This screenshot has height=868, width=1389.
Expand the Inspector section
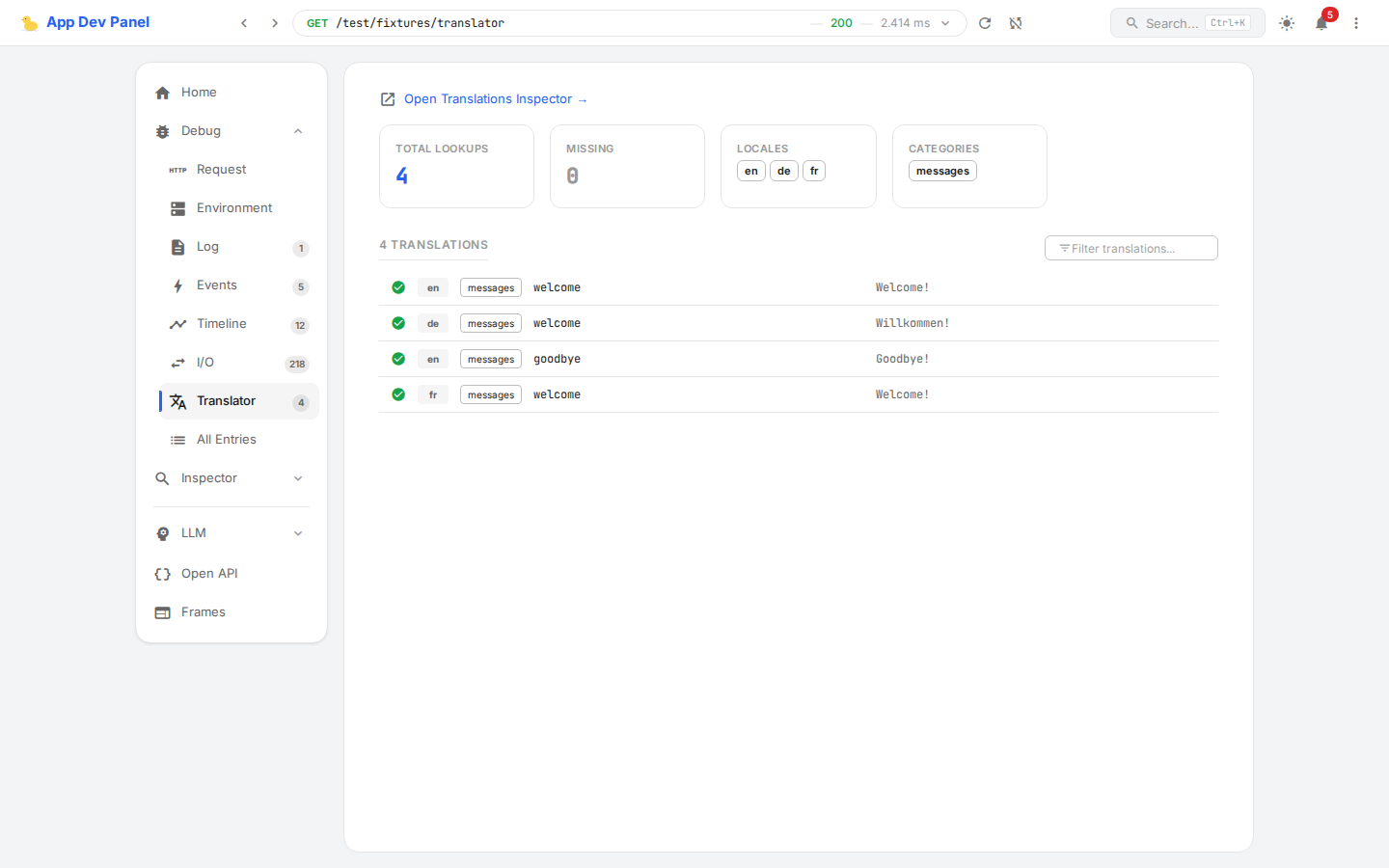298,478
